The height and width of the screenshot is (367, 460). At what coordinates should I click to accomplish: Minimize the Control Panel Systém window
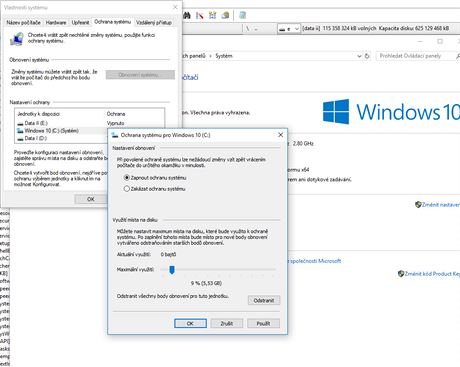point(420,41)
